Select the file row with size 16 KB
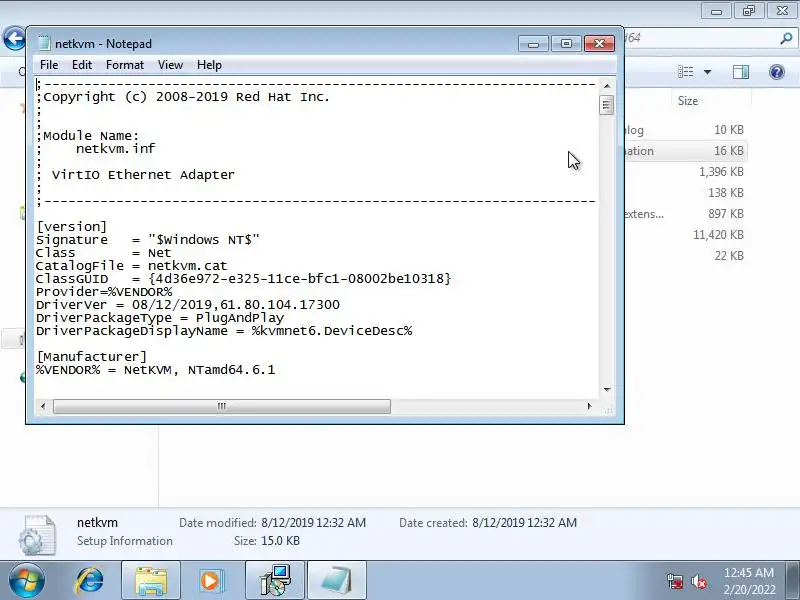Screen dimensions: 800x600 685,151
